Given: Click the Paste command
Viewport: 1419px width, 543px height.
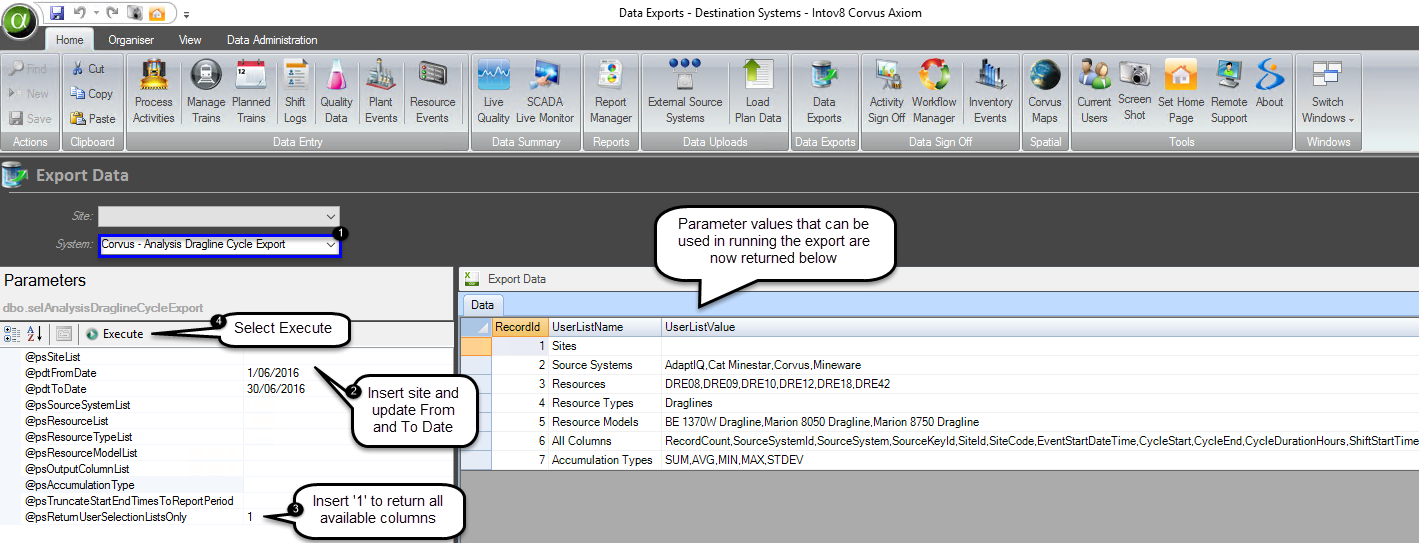Looking at the screenshot, I should tap(93, 118).
